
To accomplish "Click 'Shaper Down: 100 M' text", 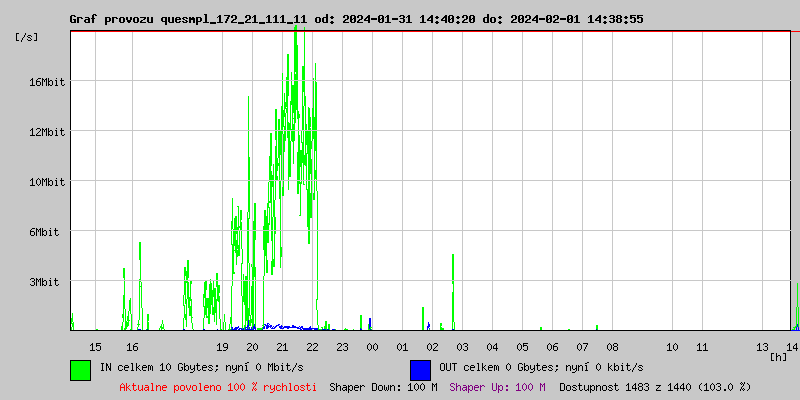I will pyautogui.click(x=383, y=387).
